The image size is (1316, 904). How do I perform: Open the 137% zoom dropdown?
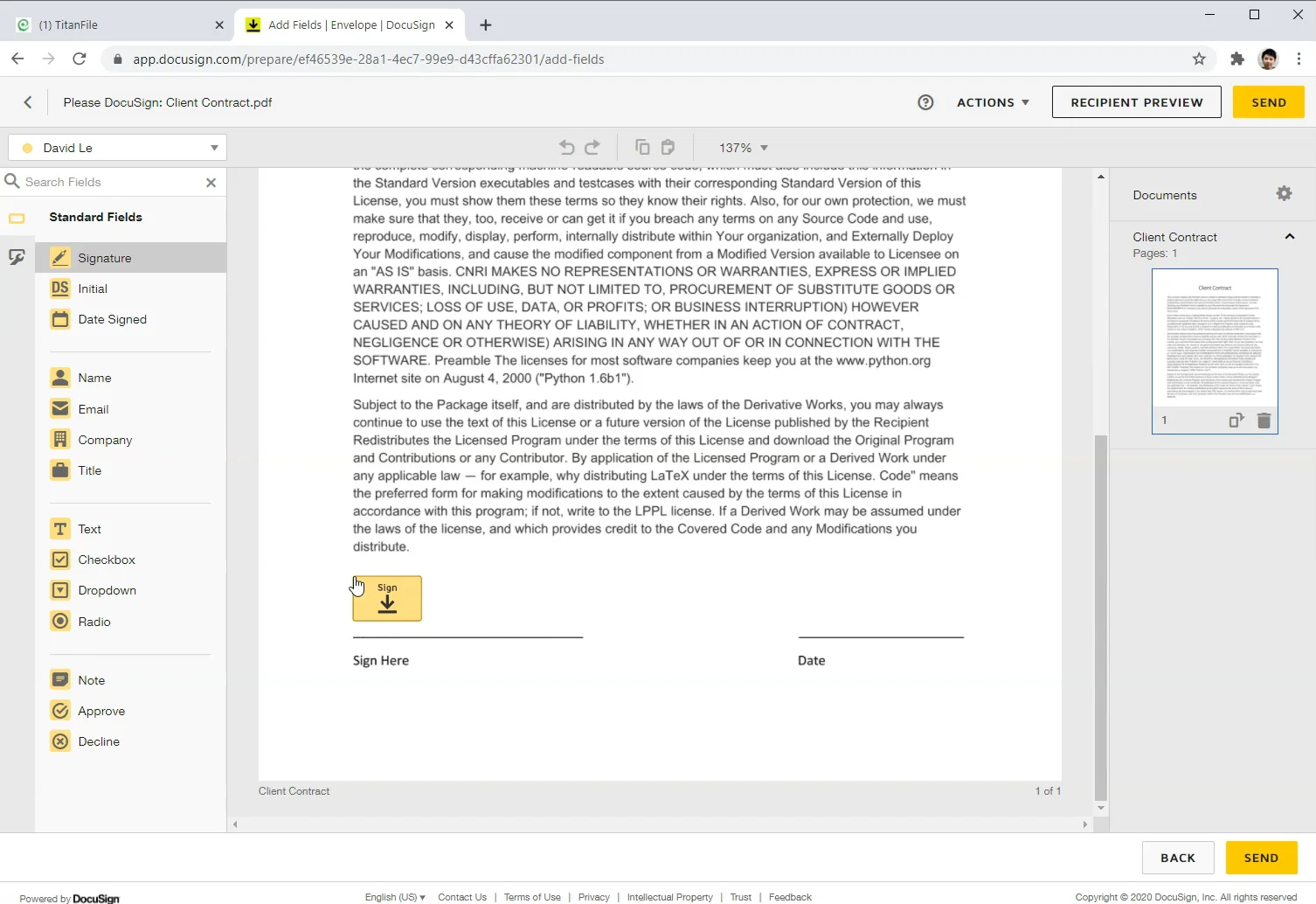click(744, 148)
